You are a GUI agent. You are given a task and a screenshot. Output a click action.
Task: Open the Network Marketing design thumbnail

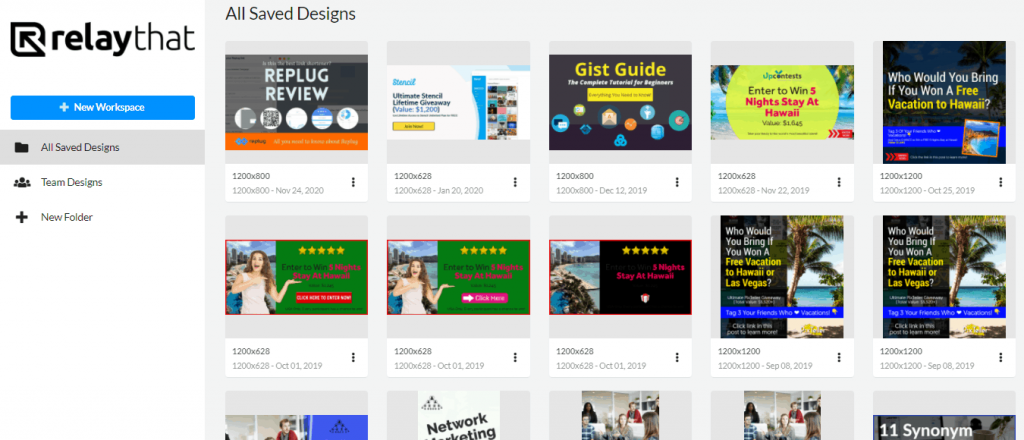(458, 415)
